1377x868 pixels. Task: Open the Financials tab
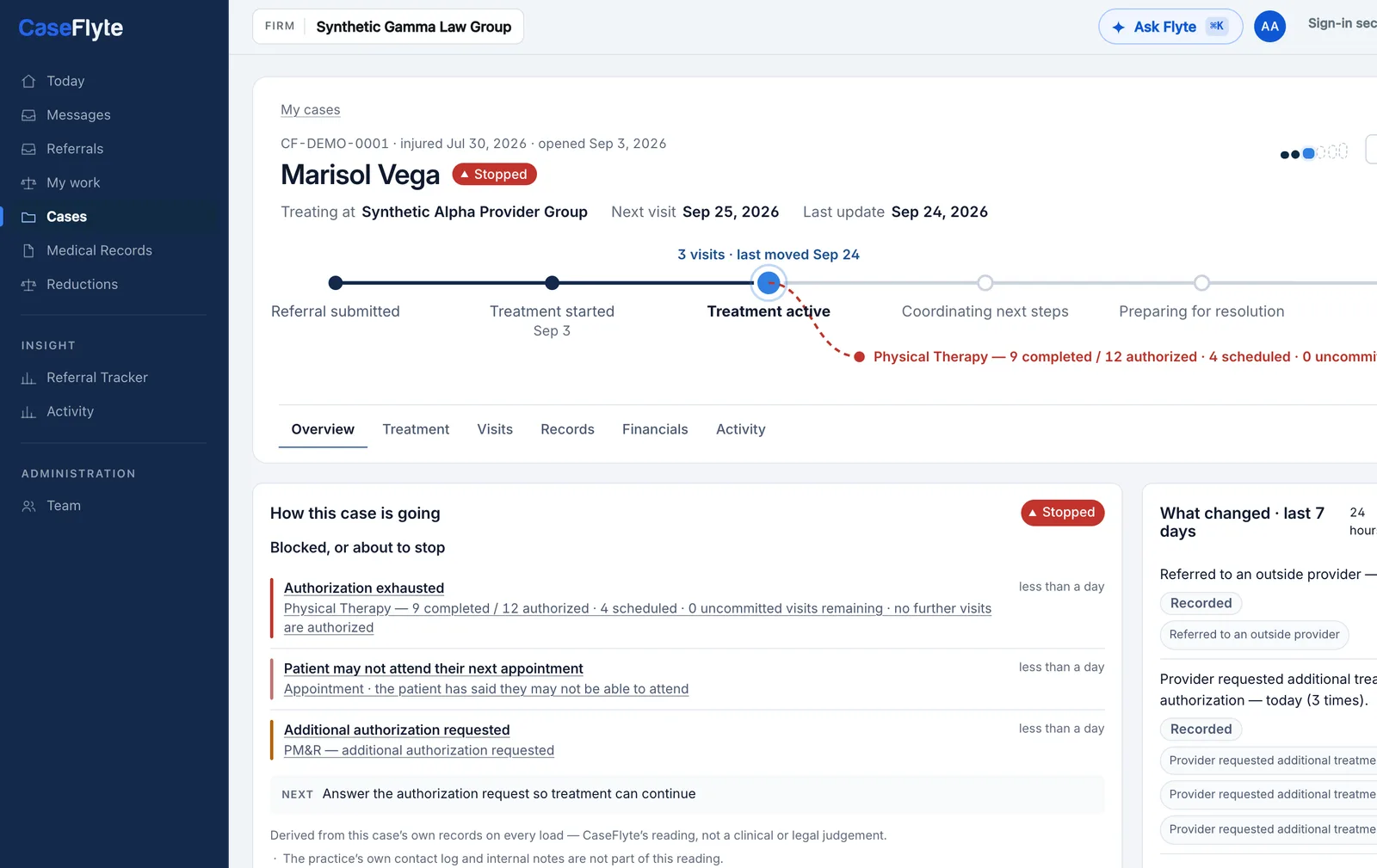(x=655, y=429)
